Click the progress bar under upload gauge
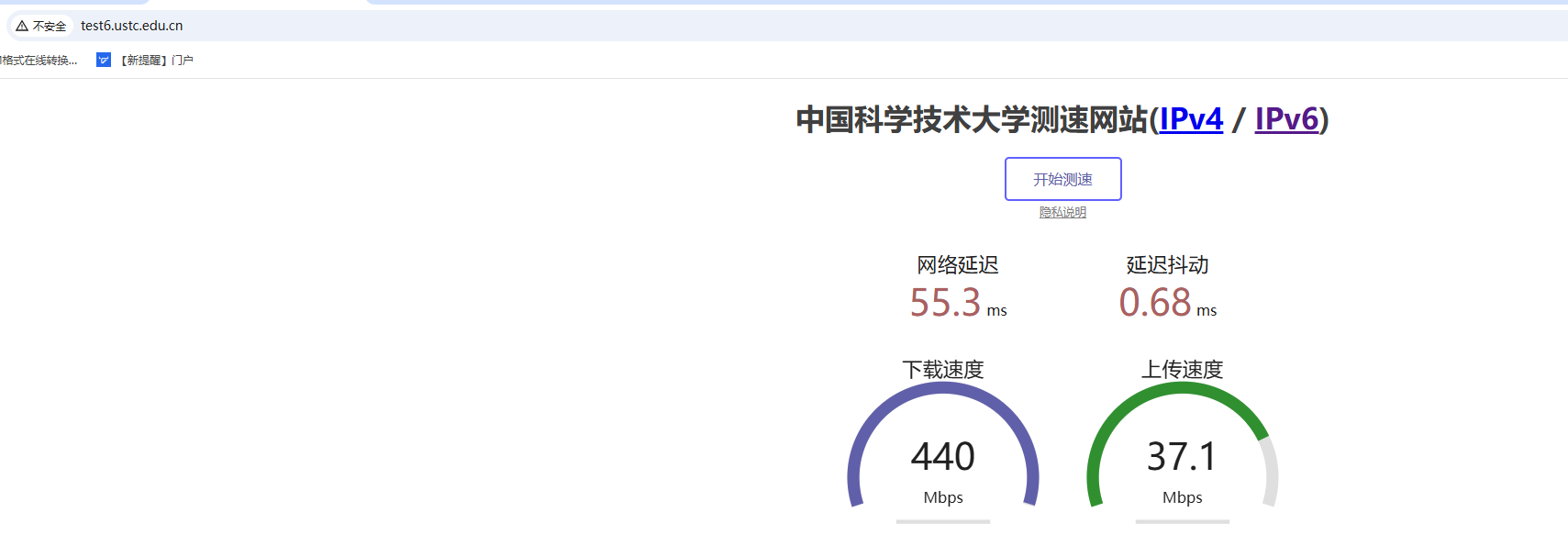The height and width of the screenshot is (546, 1568). (1183, 521)
